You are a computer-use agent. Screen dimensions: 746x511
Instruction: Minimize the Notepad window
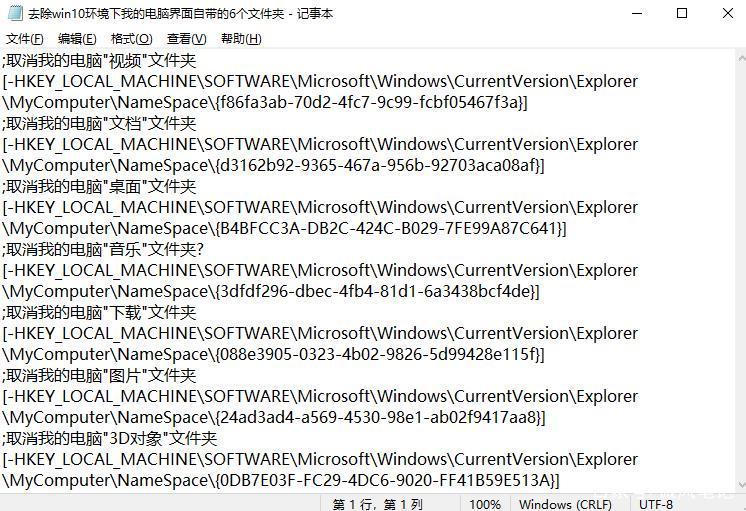(637, 13)
